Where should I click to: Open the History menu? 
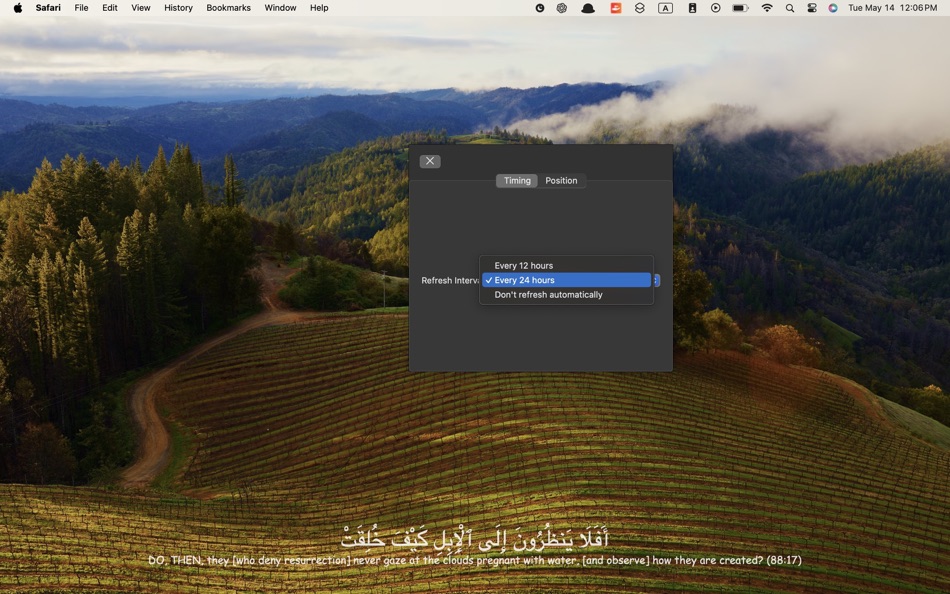(x=178, y=8)
